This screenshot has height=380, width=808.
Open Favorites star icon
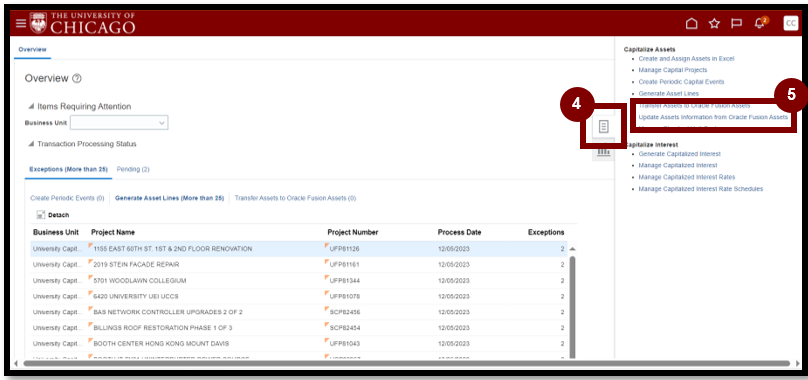tap(714, 23)
